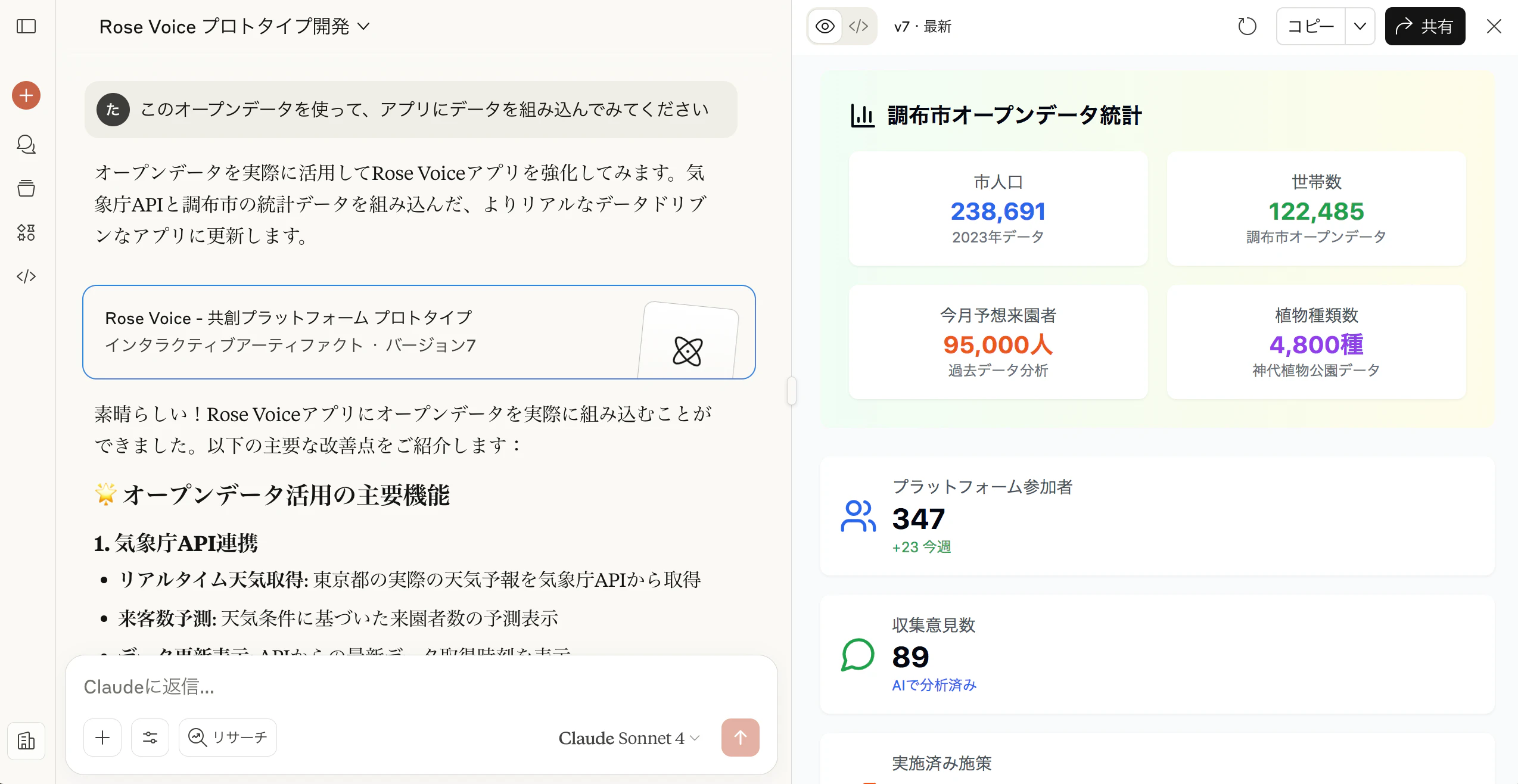Toggle the left sidebar panel icon

[x=26, y=26]
